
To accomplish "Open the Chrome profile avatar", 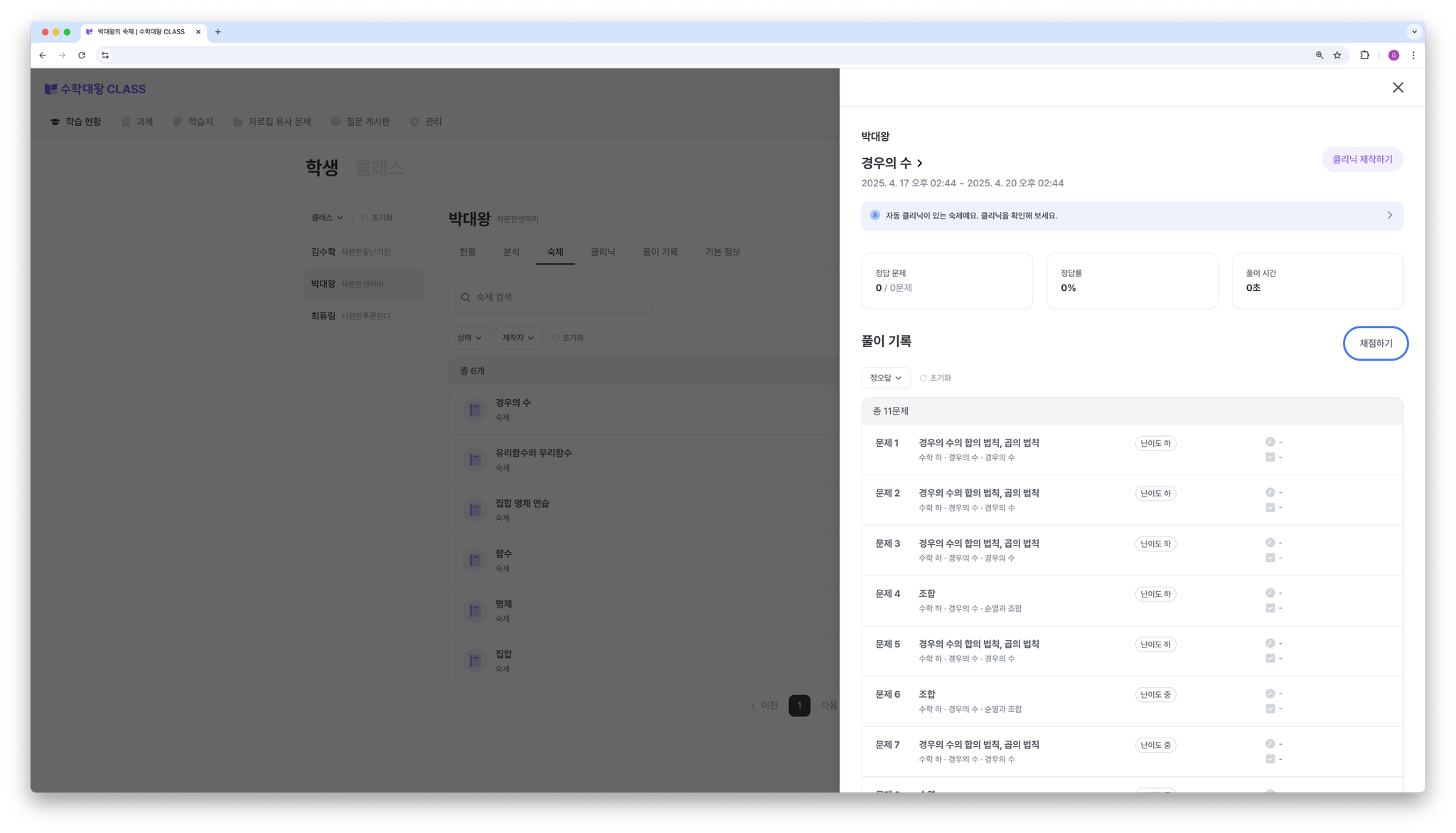I will tap(1393, 55).
